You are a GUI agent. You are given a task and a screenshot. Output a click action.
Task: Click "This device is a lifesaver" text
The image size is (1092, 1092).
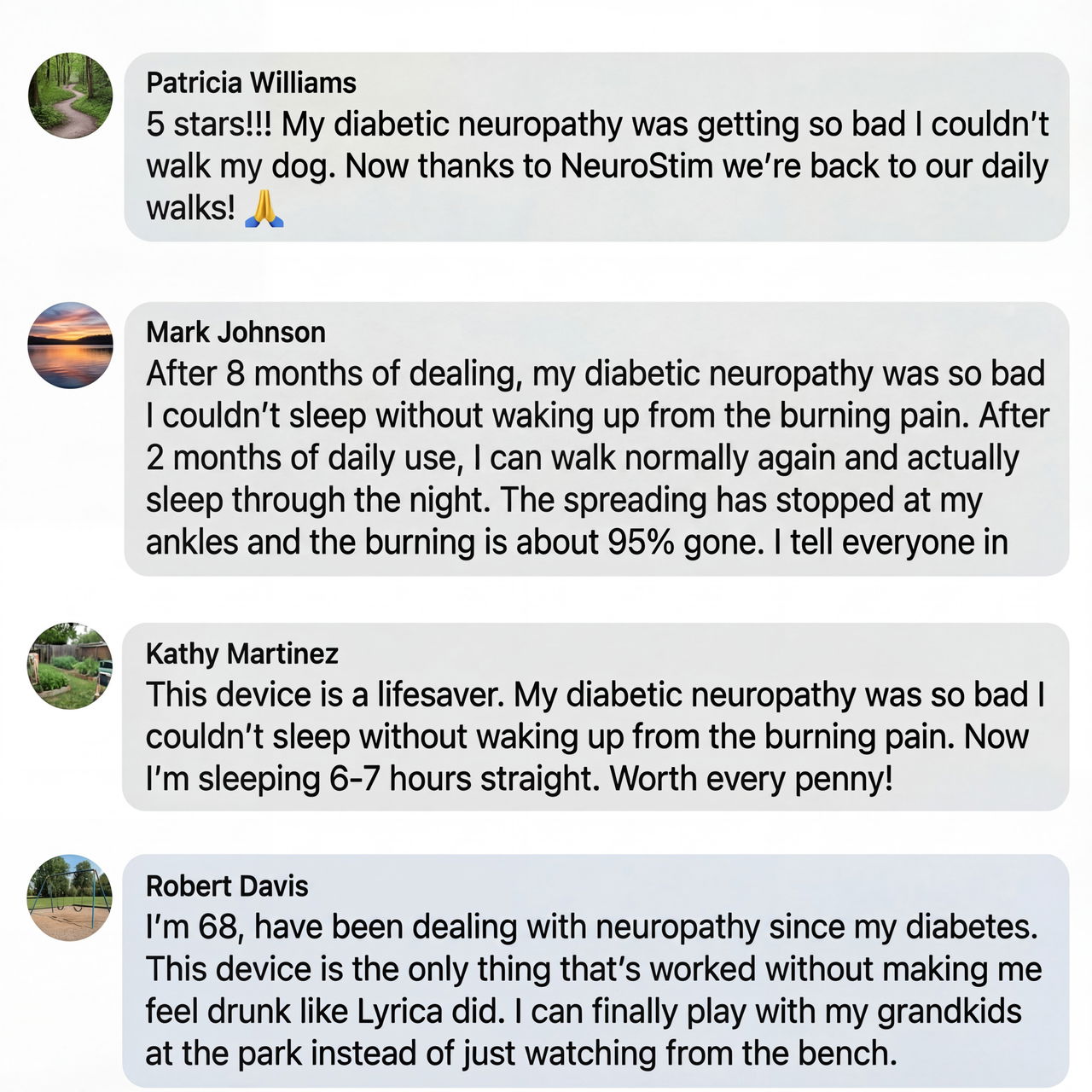pos(328,695)
